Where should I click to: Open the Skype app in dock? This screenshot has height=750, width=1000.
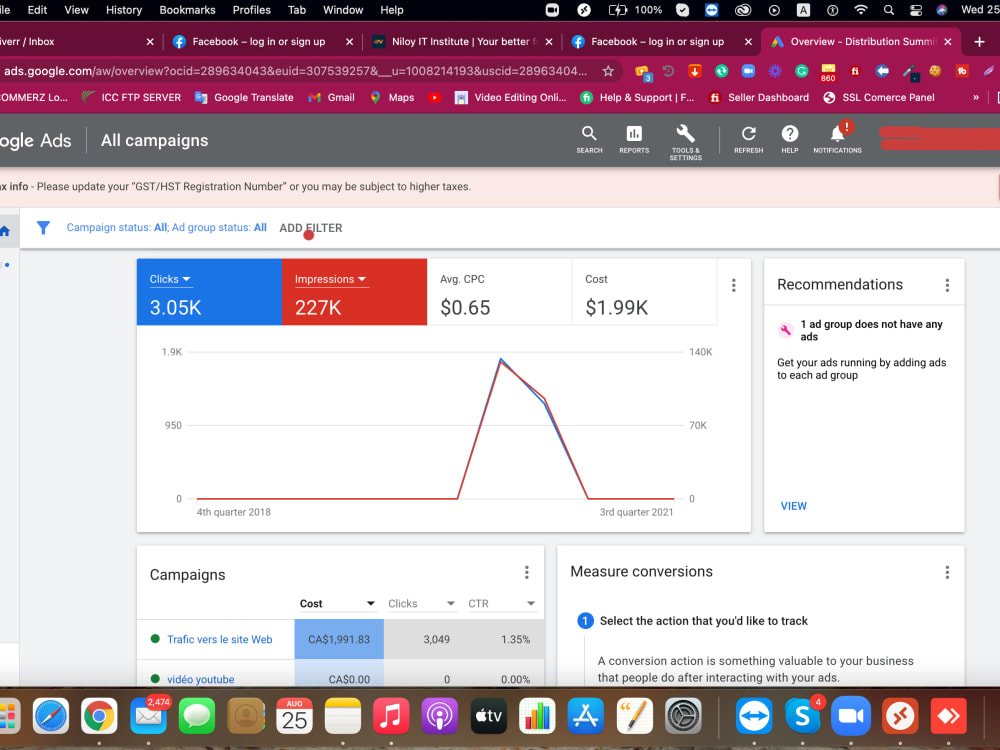[x=802, y=716]
